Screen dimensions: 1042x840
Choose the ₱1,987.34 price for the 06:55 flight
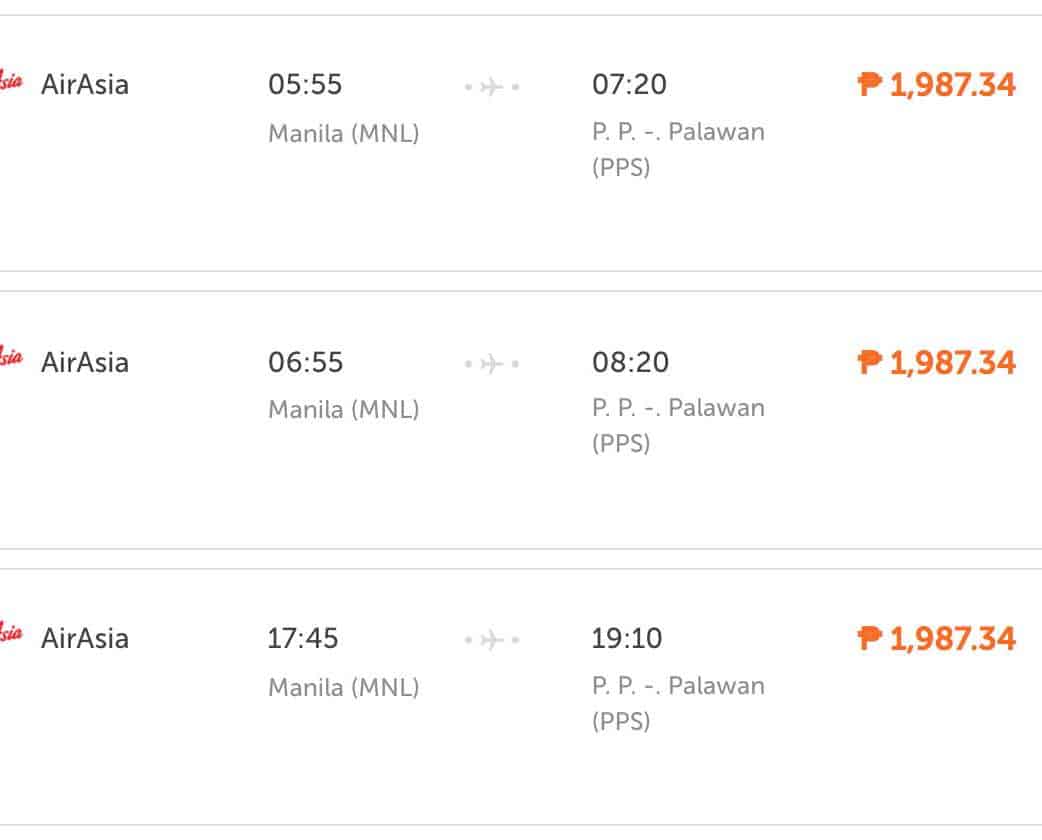point(937,362)
